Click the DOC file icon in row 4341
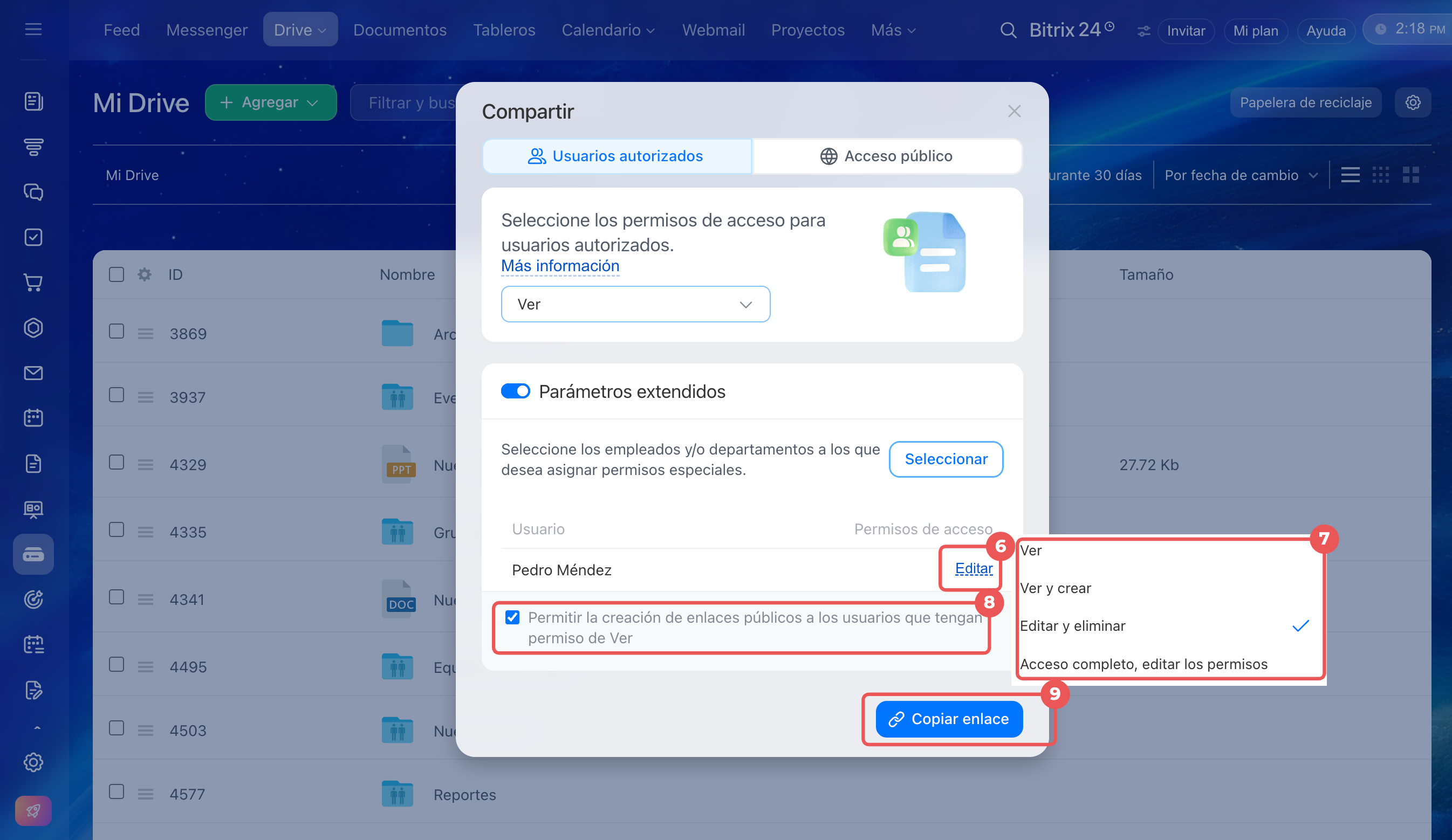The height and width of the screenshot is (840, 1452). click(x=398, y=598)
